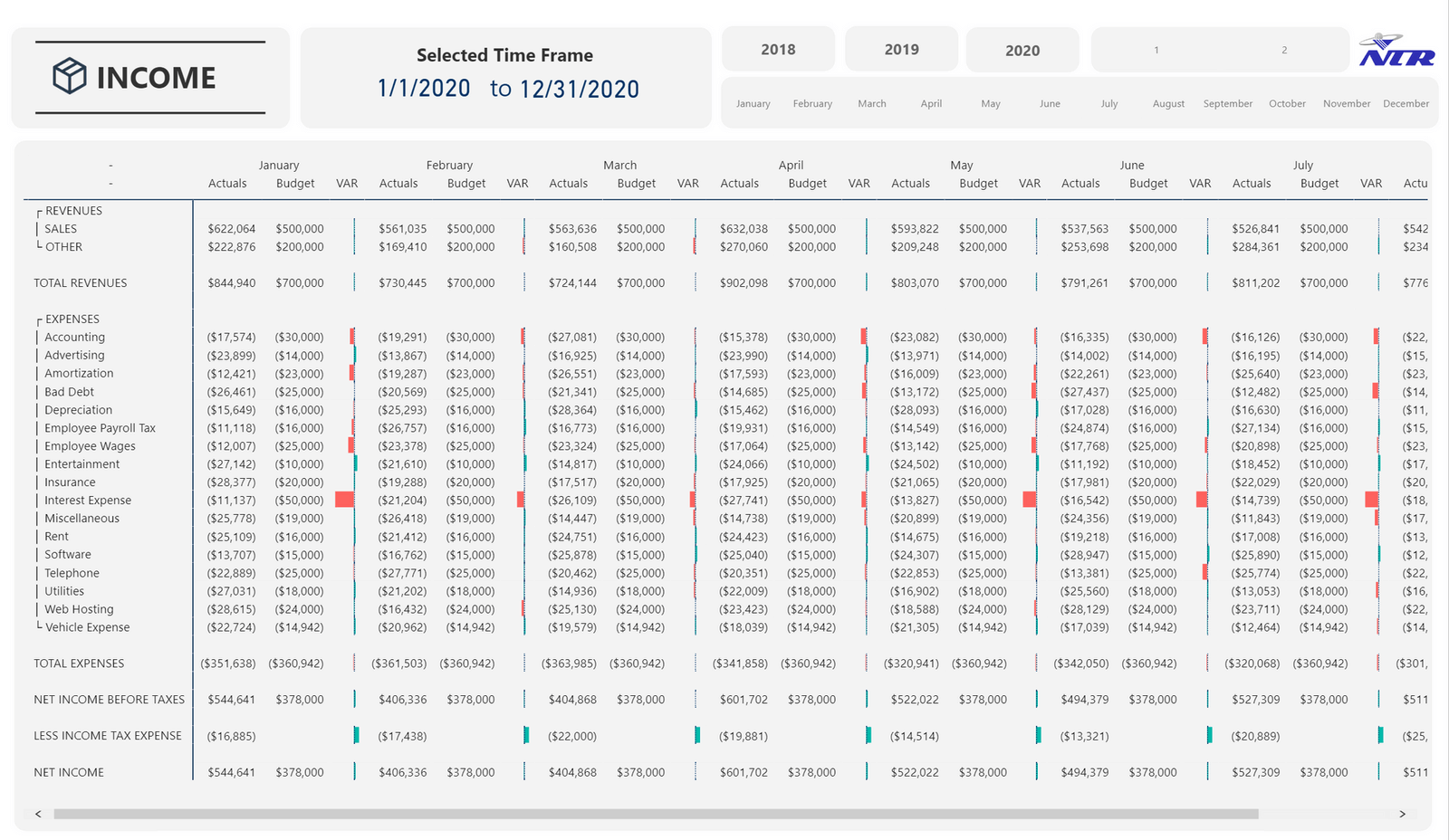Filter by July month slicer
Image resolution: width=1449 pixels, height=840 pixels.
click(x=1109, y=104)
